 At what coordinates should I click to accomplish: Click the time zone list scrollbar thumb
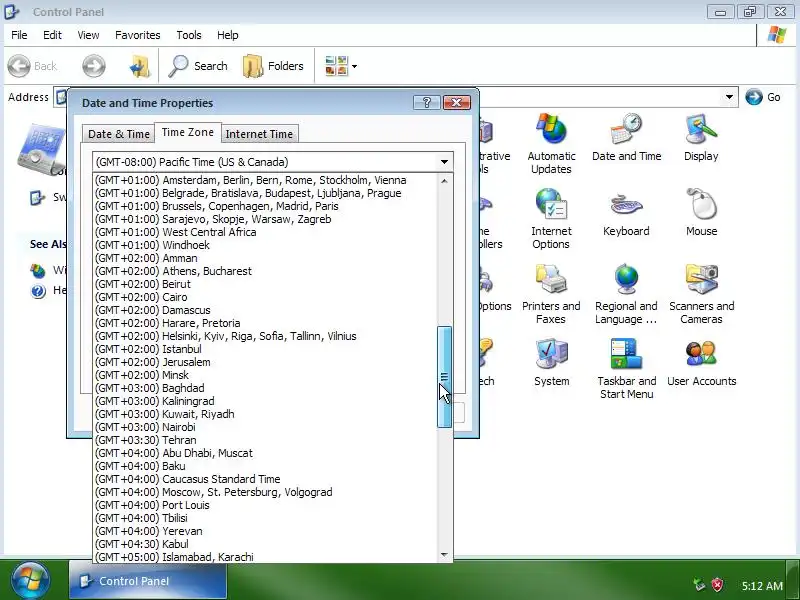pyautogui.click(x=444, y=377)
